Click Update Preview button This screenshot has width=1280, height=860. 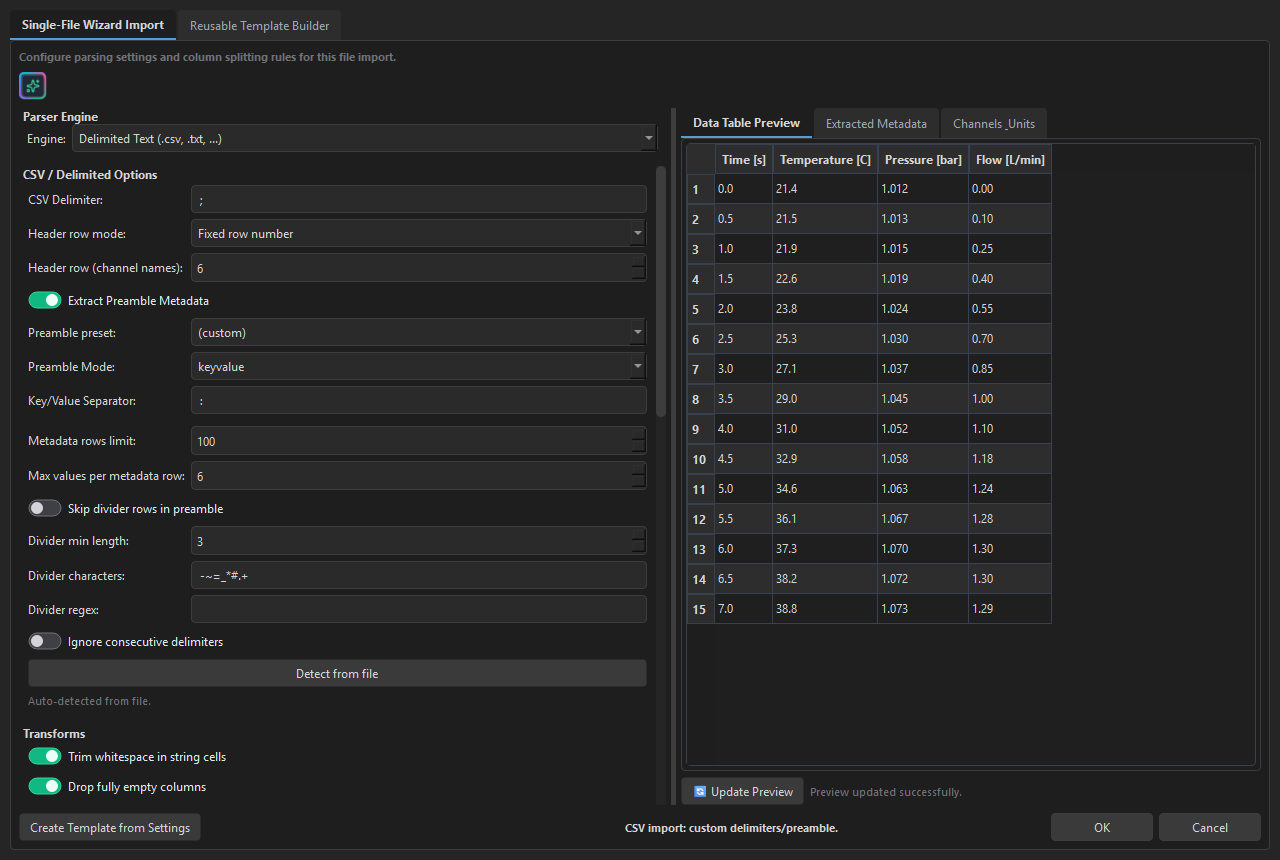click(x=743, y=791)
